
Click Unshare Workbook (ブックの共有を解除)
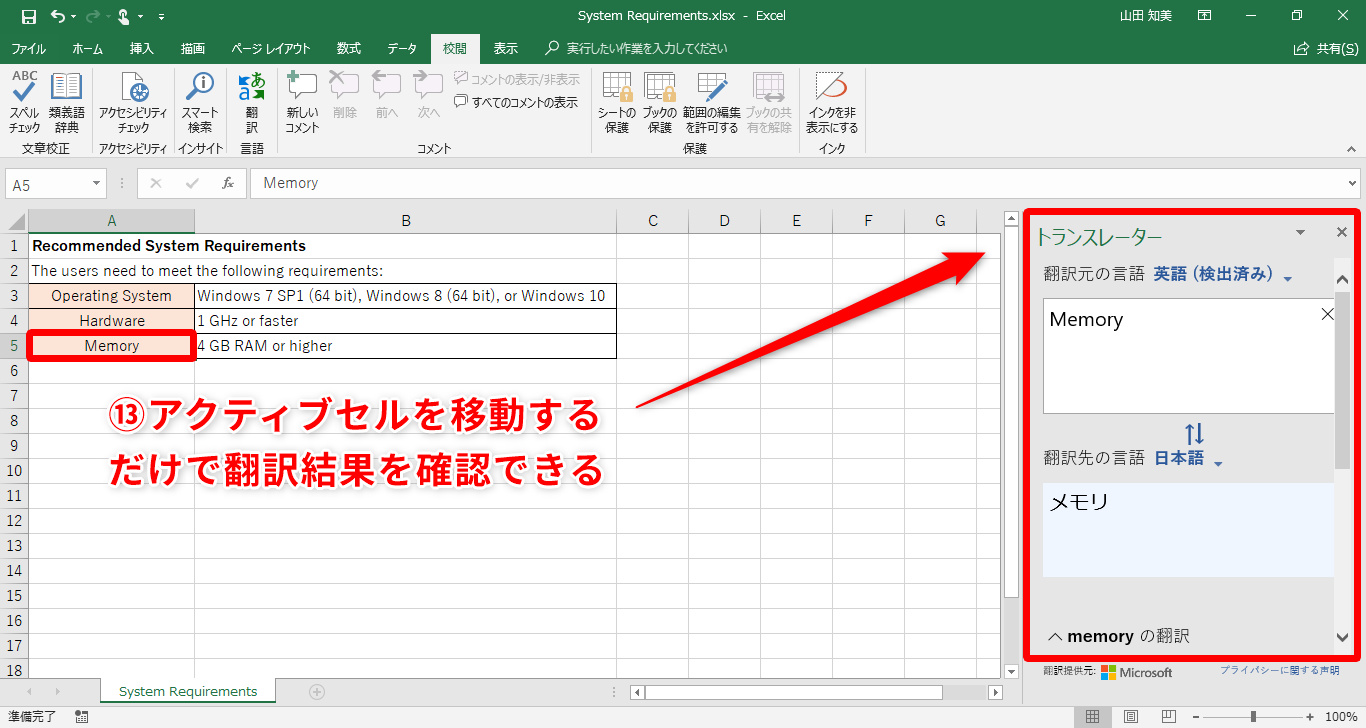768,102
